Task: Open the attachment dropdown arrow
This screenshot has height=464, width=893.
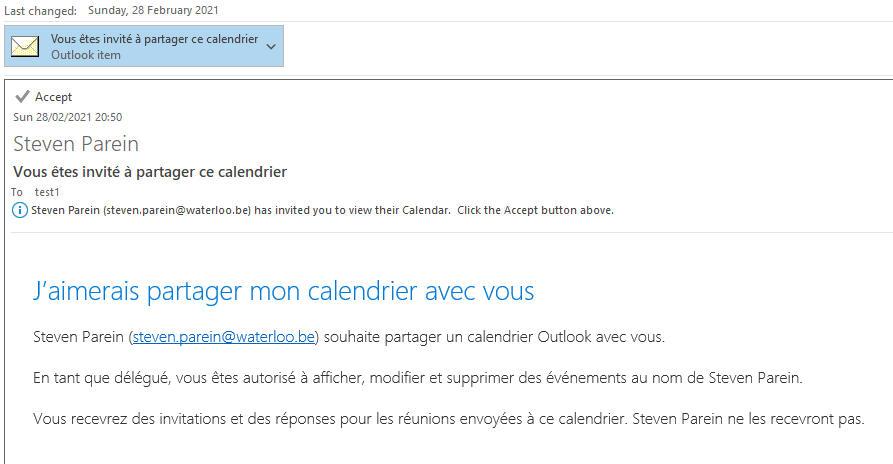Action: tap(271, 43)
